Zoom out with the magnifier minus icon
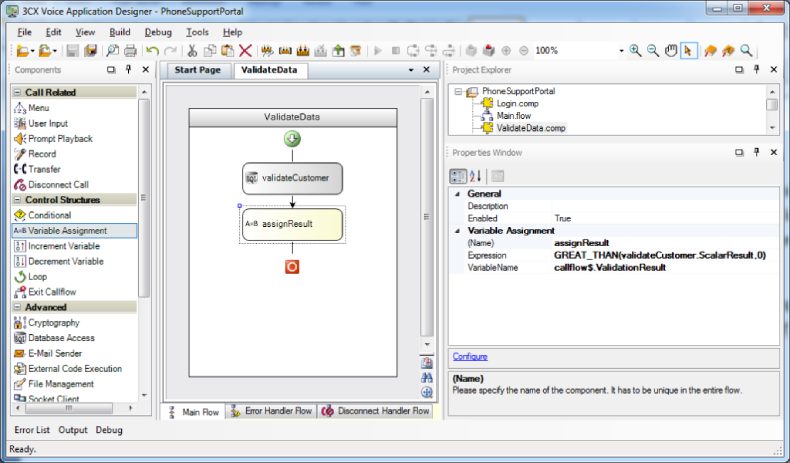 [653, 50]
